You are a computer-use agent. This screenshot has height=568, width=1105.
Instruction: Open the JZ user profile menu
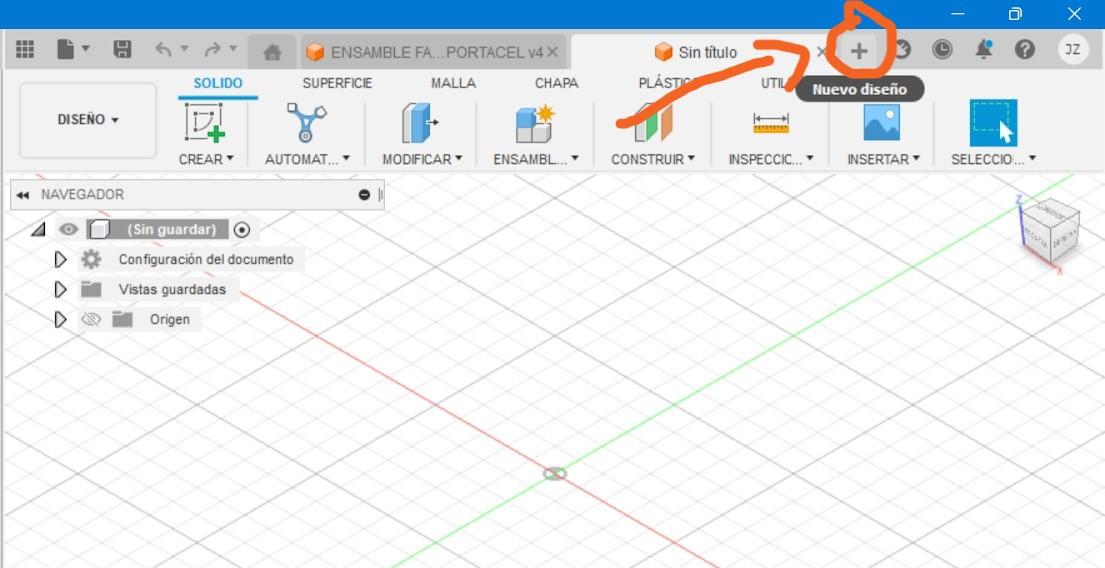pyautogui.click(x=1073, y=49)
